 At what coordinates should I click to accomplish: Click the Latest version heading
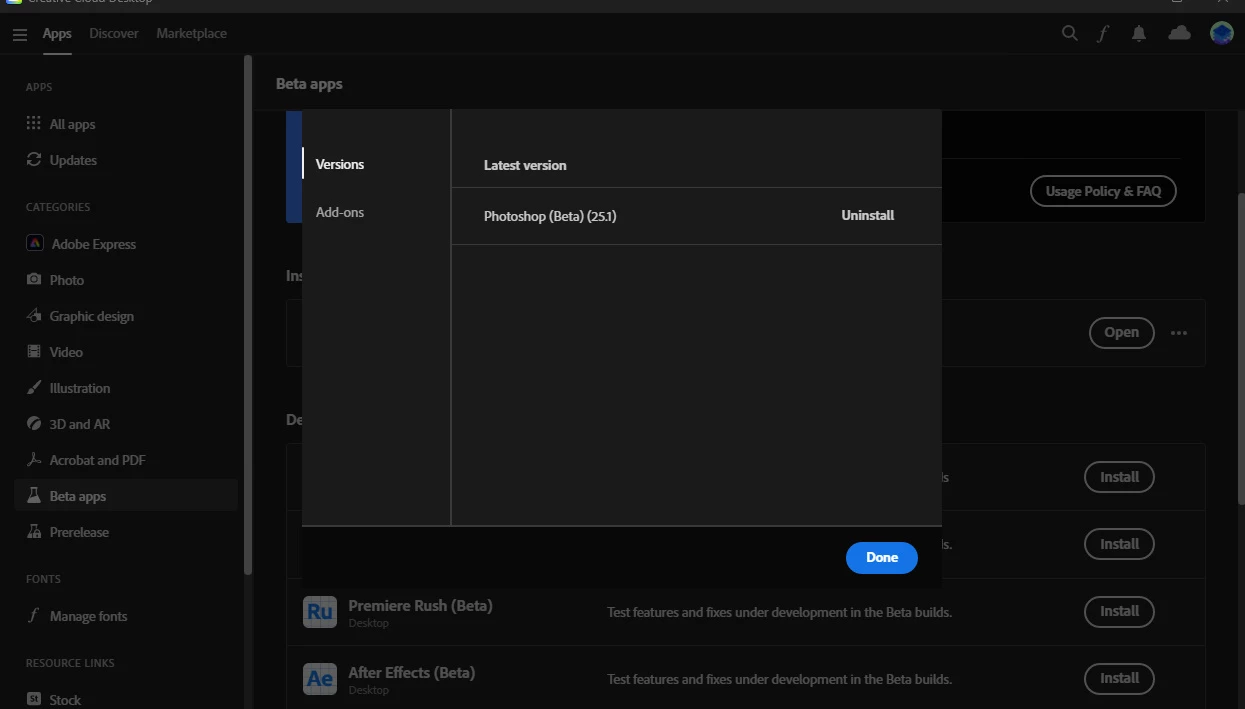pyautogui.click(x=525, y=165)
